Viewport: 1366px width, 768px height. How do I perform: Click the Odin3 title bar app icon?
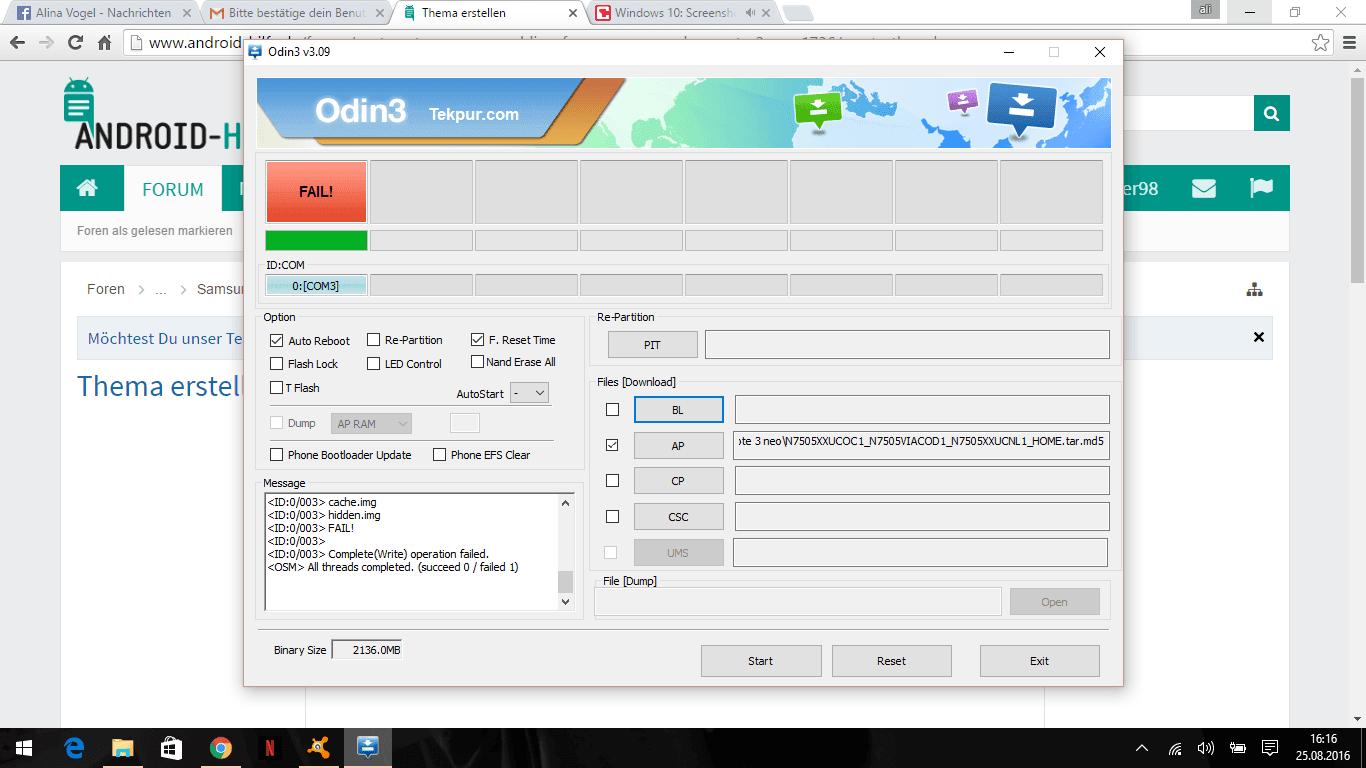[x=255, y=52]
